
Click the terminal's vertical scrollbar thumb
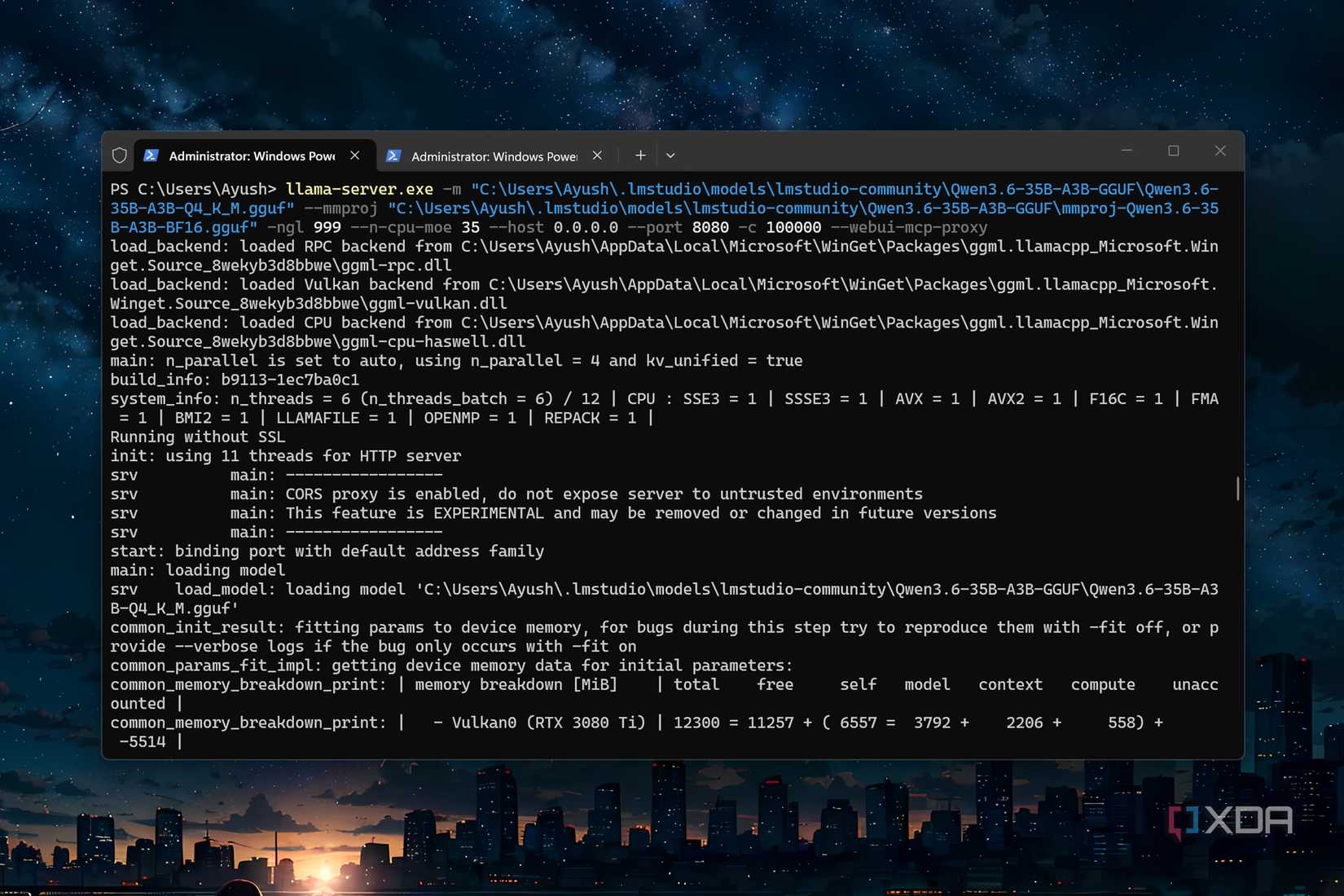(1238, 489)
